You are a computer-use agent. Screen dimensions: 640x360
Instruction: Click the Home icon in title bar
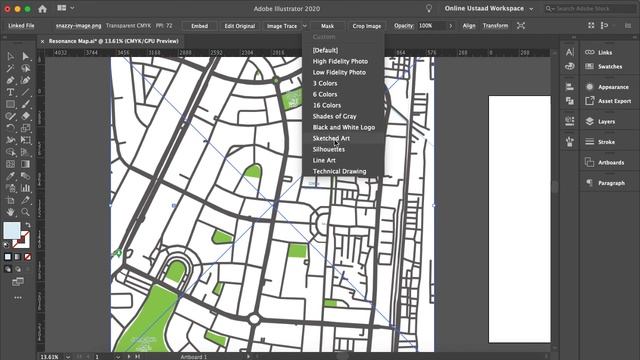pos(42,9)
